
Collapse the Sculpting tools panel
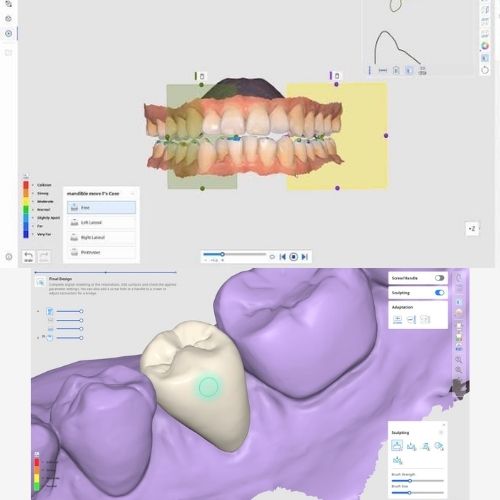441,433
